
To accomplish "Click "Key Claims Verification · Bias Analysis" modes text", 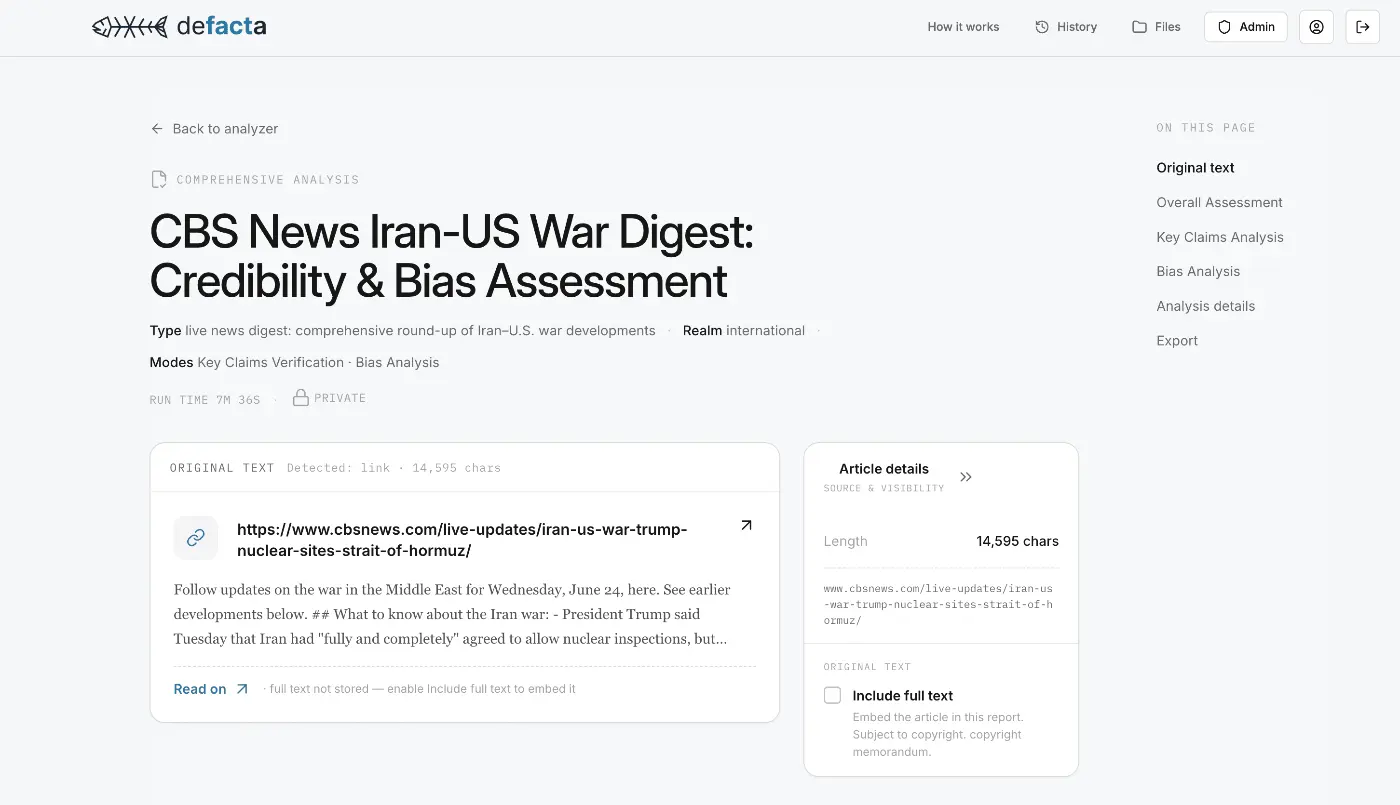I will tap(318, 362).
